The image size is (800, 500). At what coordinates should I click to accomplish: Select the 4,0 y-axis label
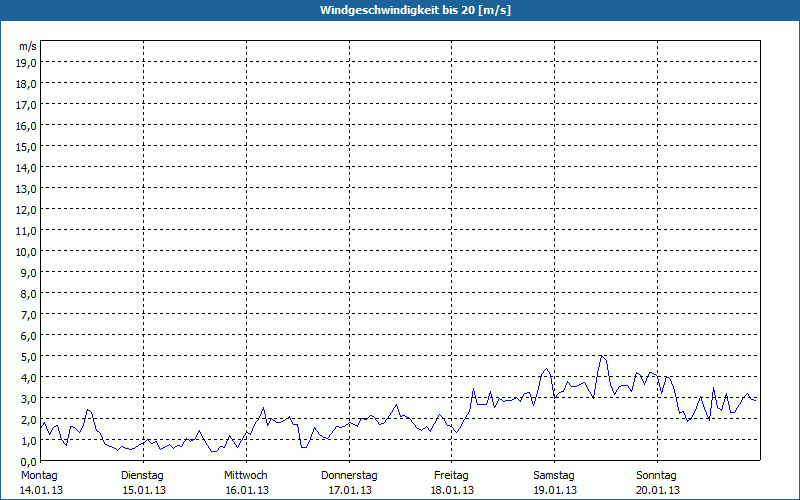click(28, 378)
